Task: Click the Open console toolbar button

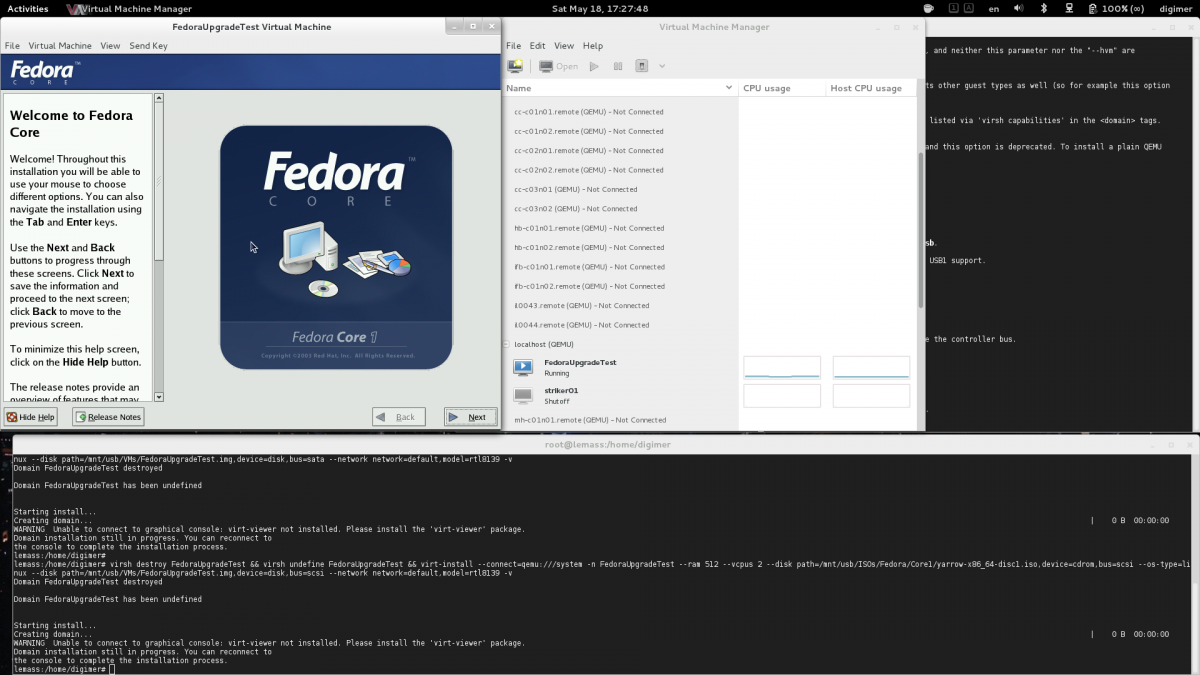Action: pyautogui.click(x=558, y=66)
